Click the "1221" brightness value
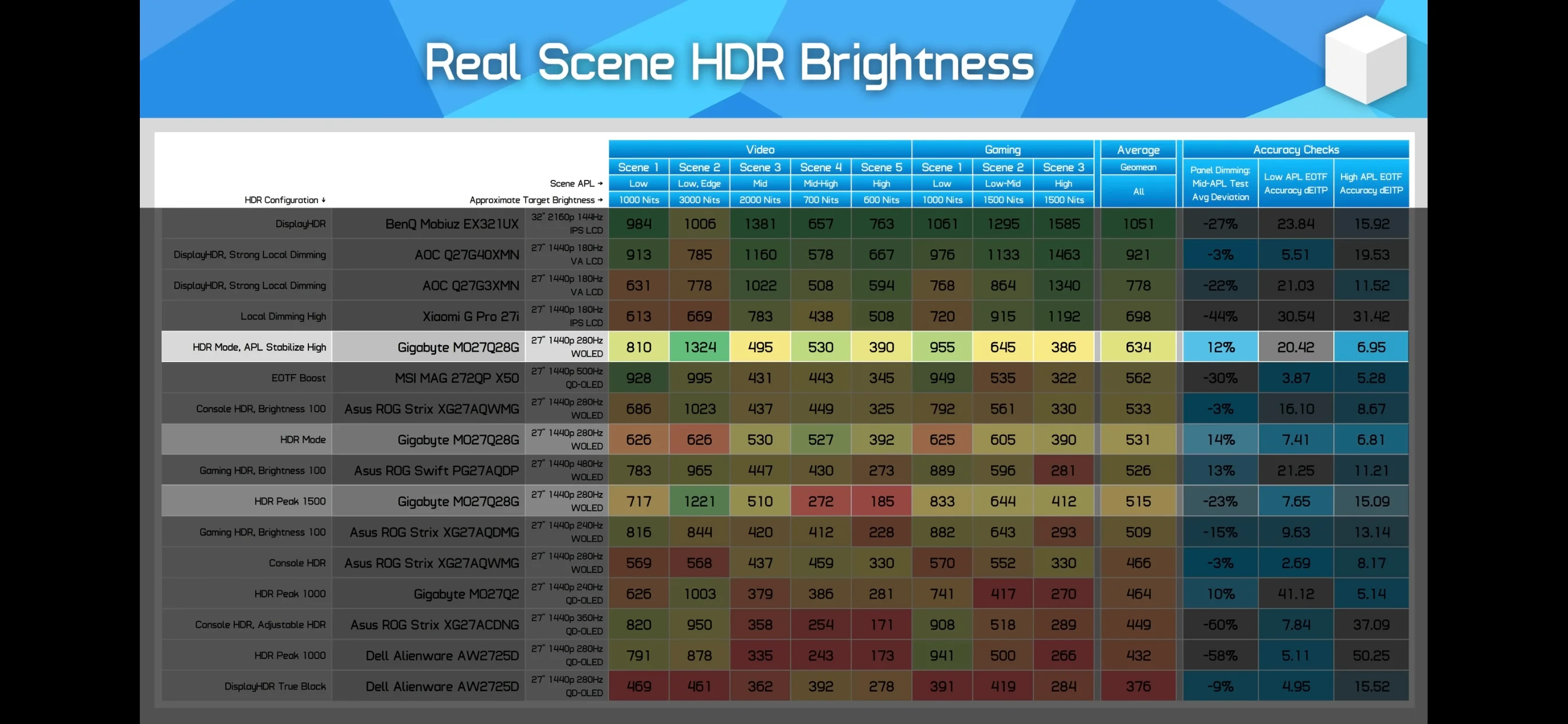The image size is (1568, 724). [699, 501]
